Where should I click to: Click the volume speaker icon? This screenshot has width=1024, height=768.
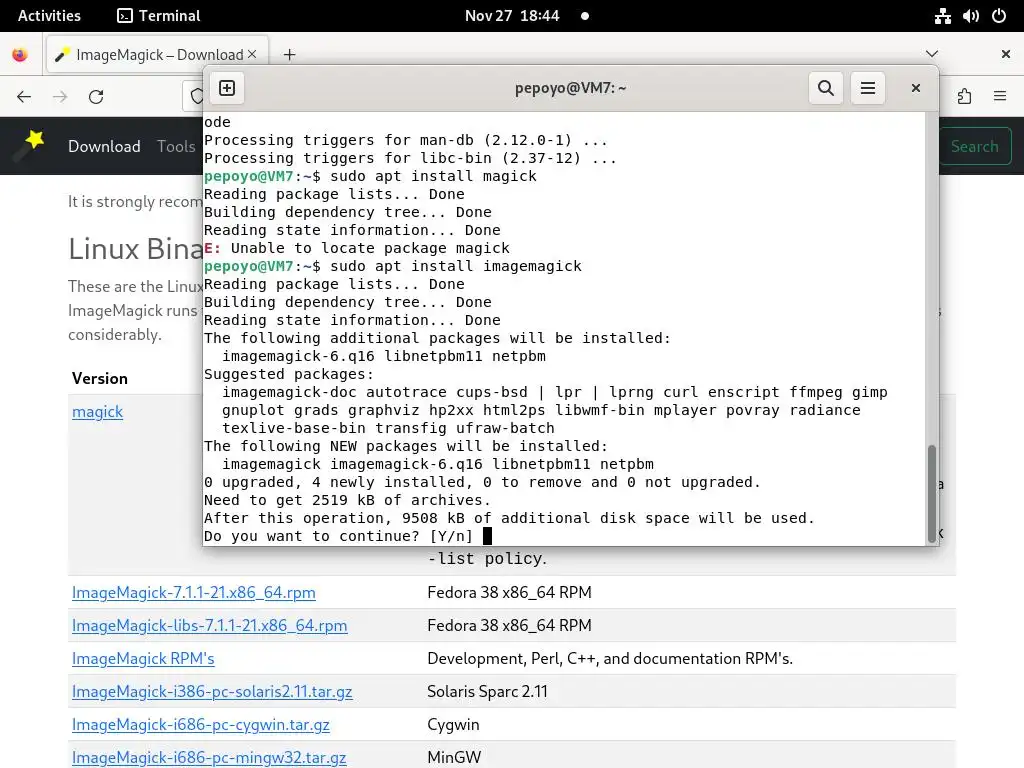[x=970, y=16]
